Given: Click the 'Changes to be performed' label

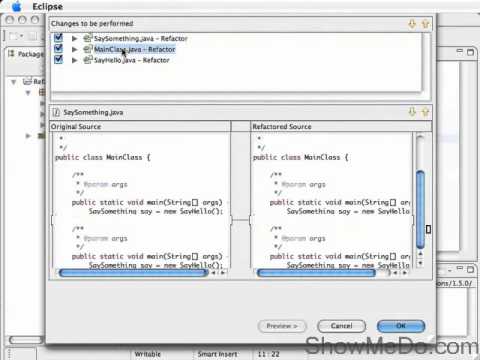Looking at the screenshot, I should point(92,24).
